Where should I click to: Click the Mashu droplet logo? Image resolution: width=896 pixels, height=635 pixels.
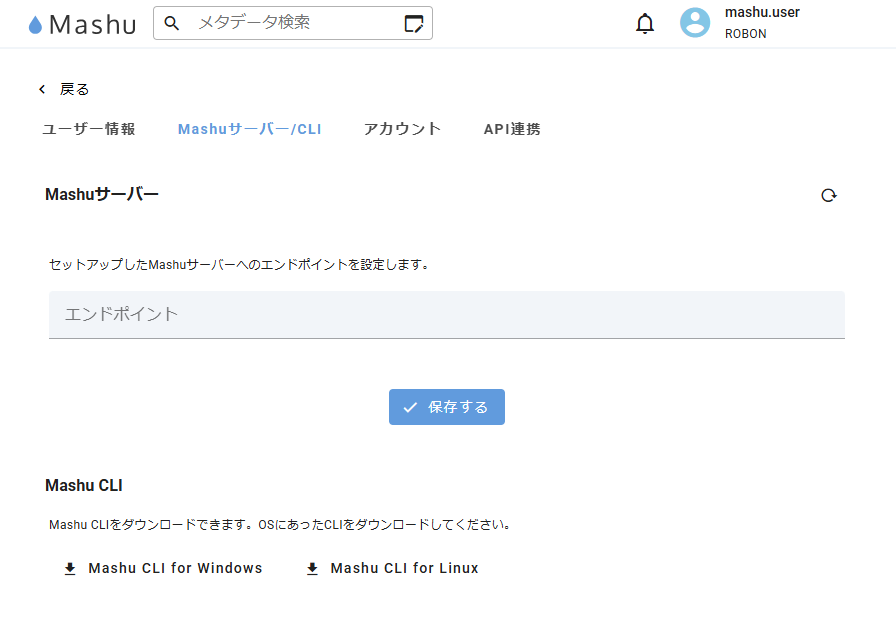coord(36,25)
